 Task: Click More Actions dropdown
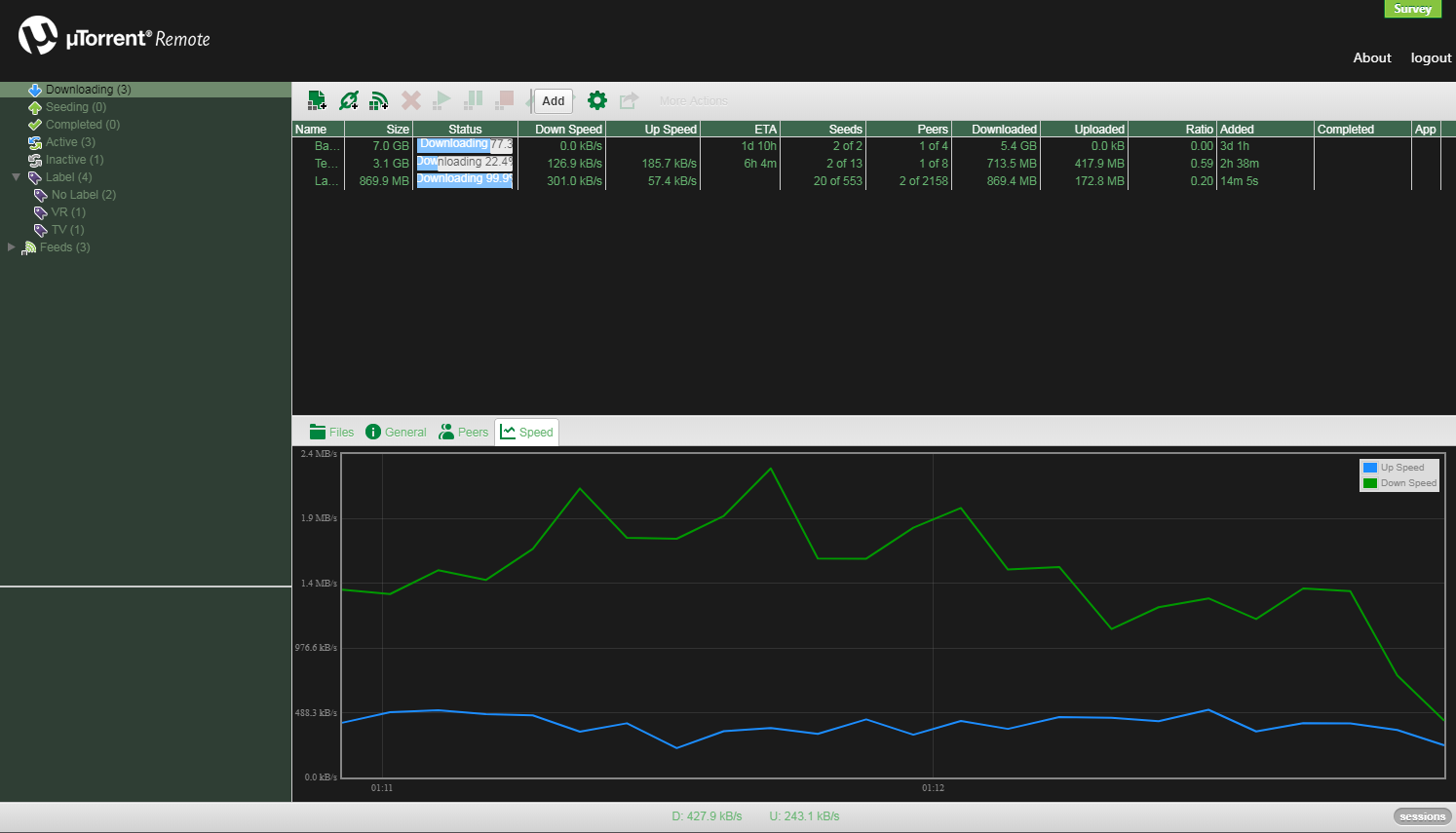click(x=693, y=100)
